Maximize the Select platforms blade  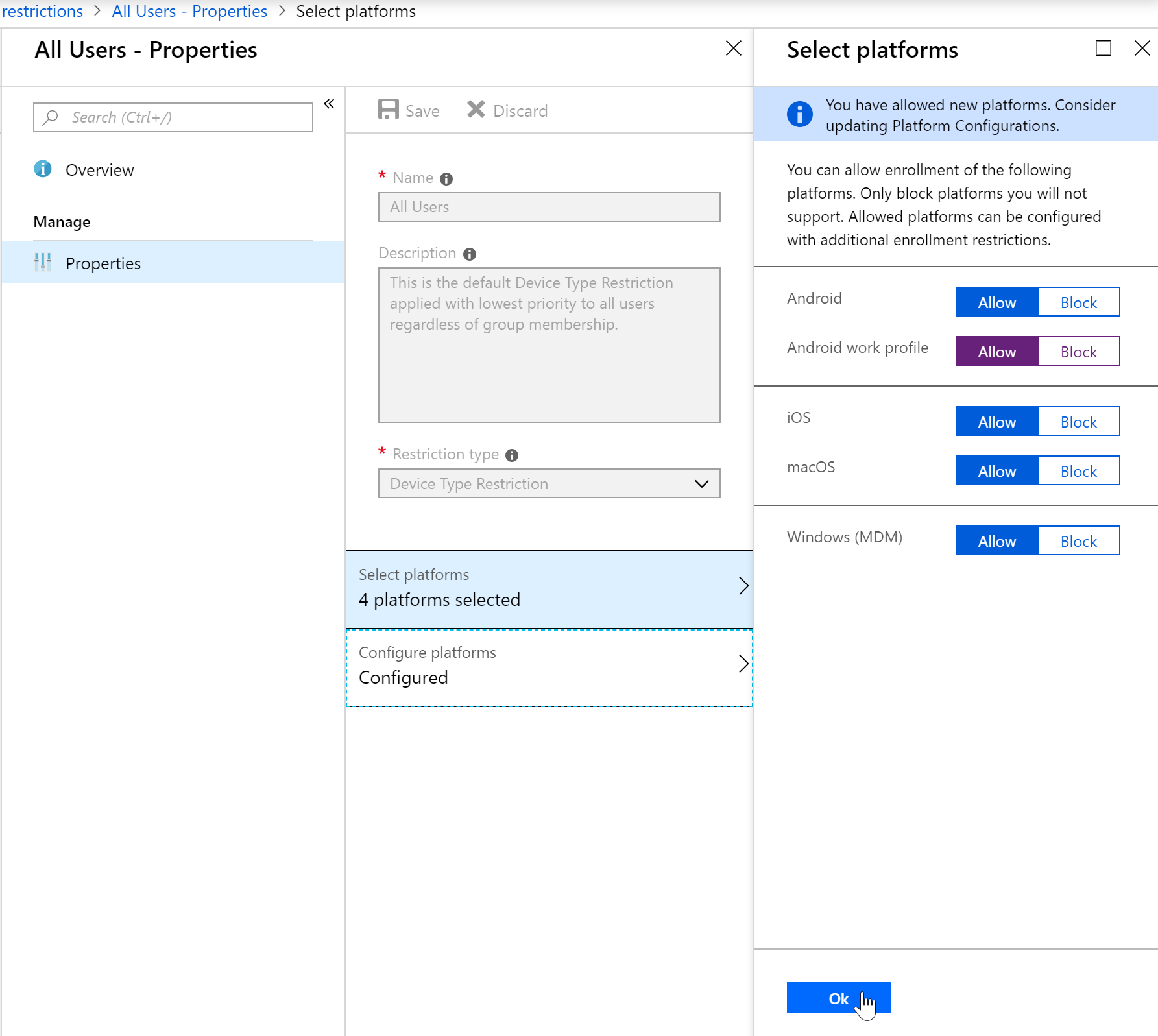pyautogui.click(x=1104, y=48)
